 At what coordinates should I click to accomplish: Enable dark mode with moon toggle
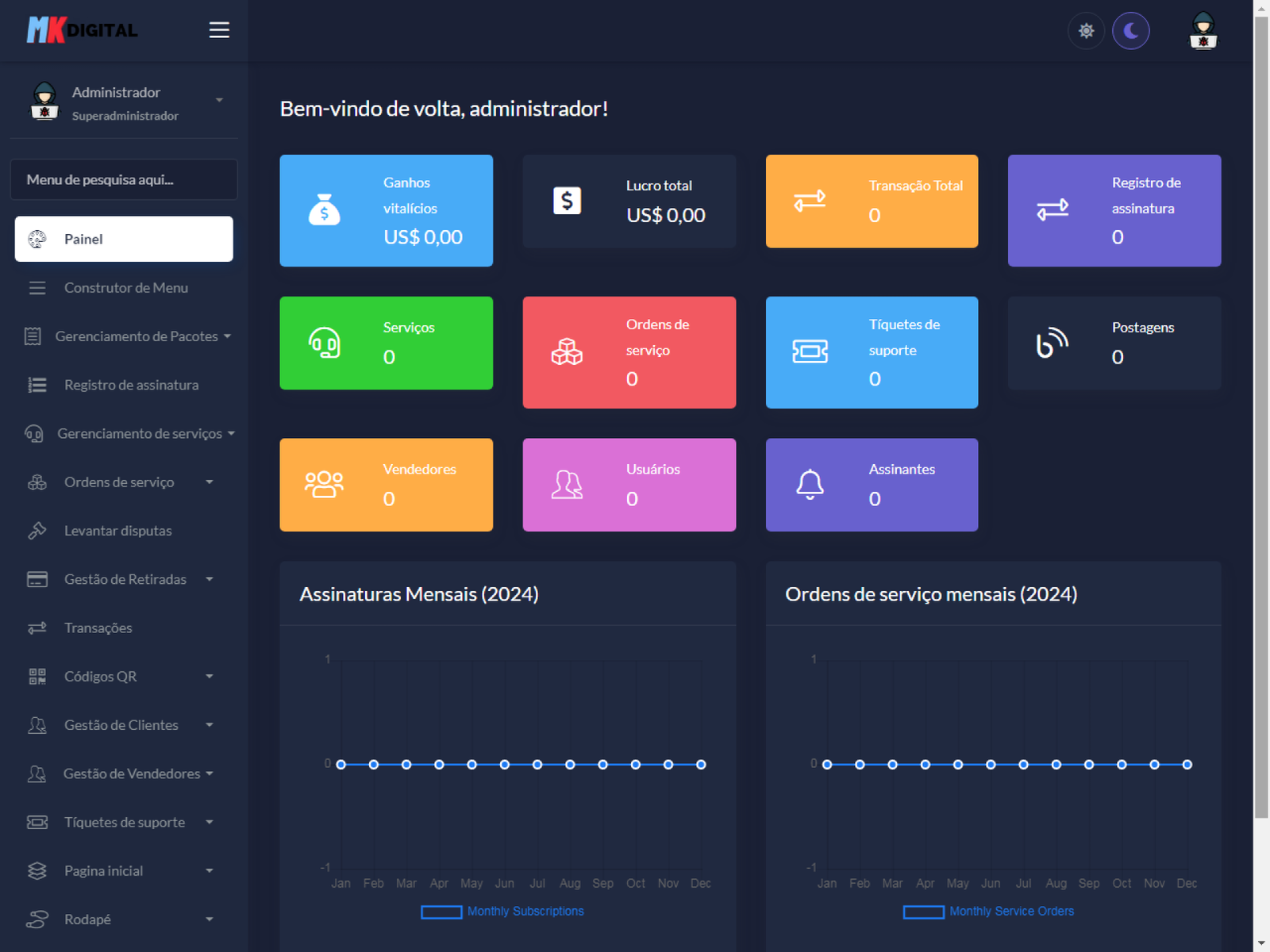(1130, 31)
